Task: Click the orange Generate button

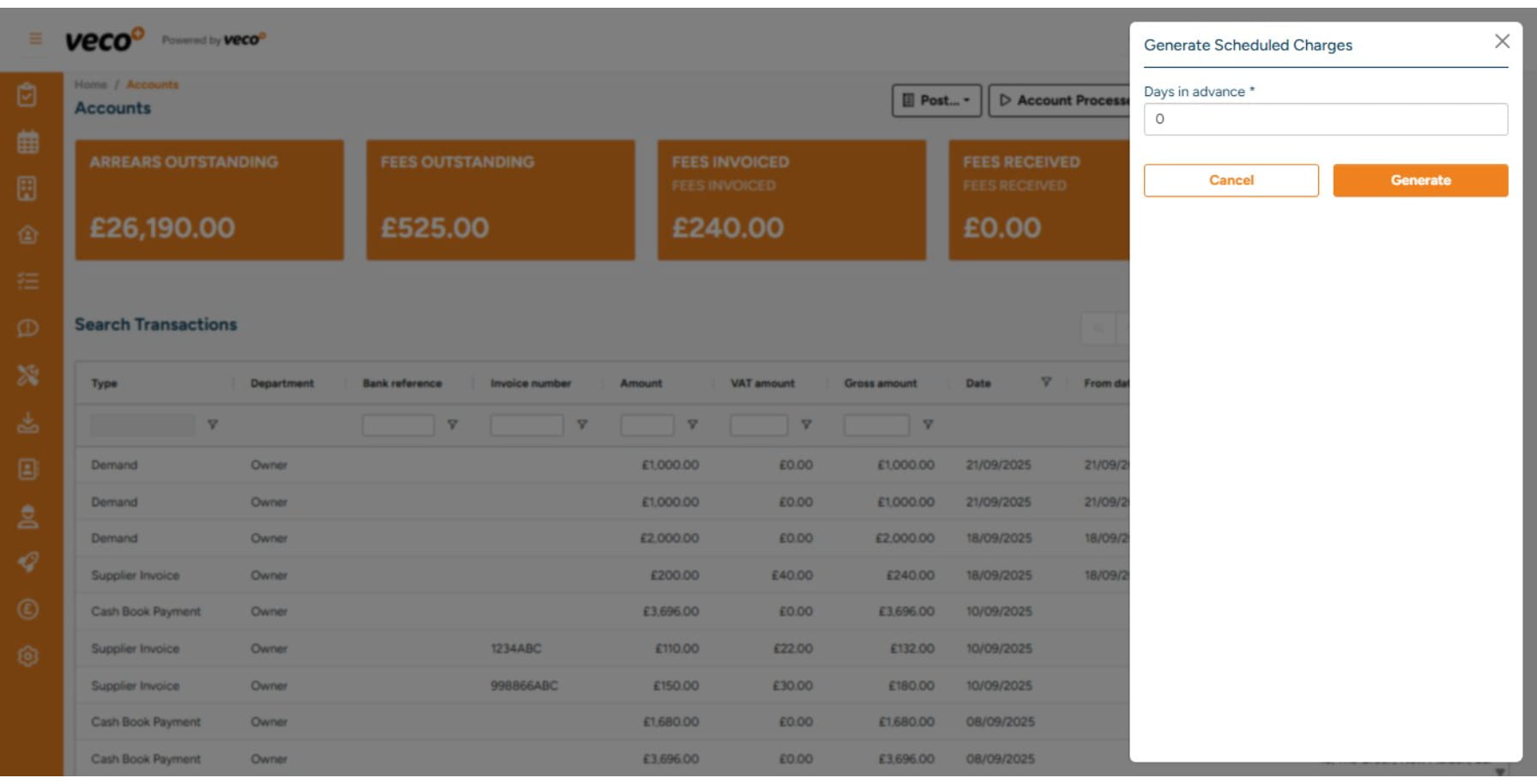Action: 1420,180
